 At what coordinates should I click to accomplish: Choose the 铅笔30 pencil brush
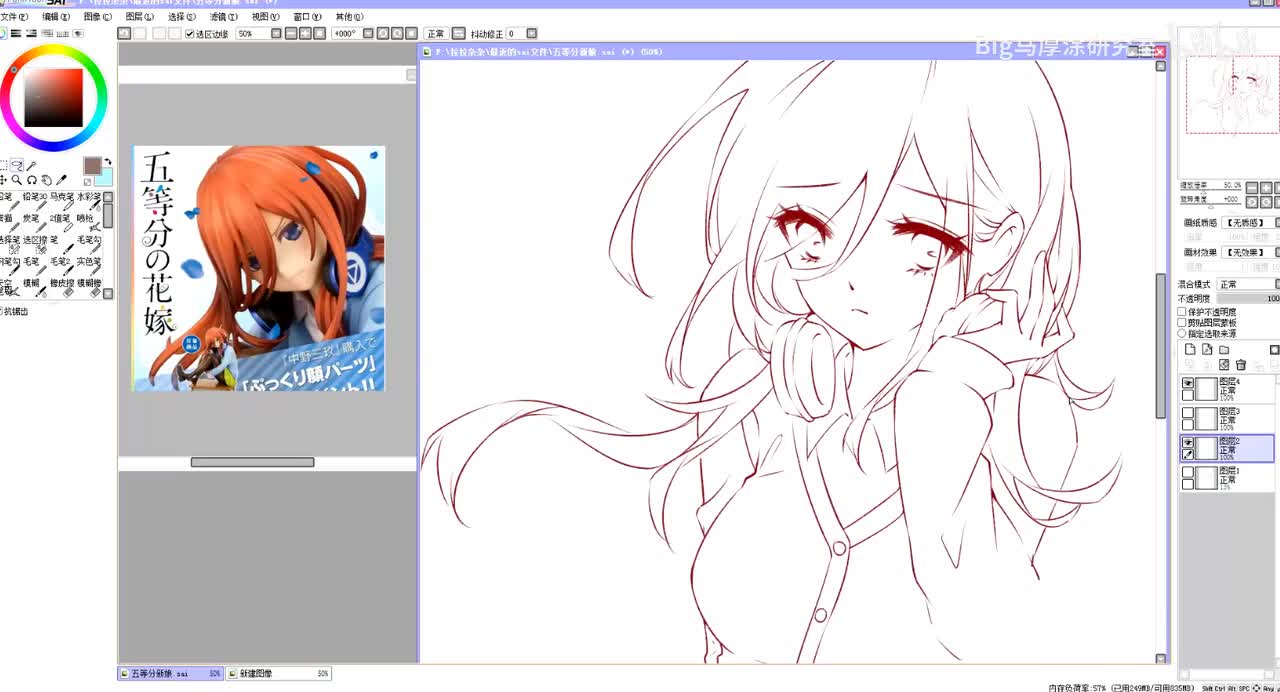(34, 202)
